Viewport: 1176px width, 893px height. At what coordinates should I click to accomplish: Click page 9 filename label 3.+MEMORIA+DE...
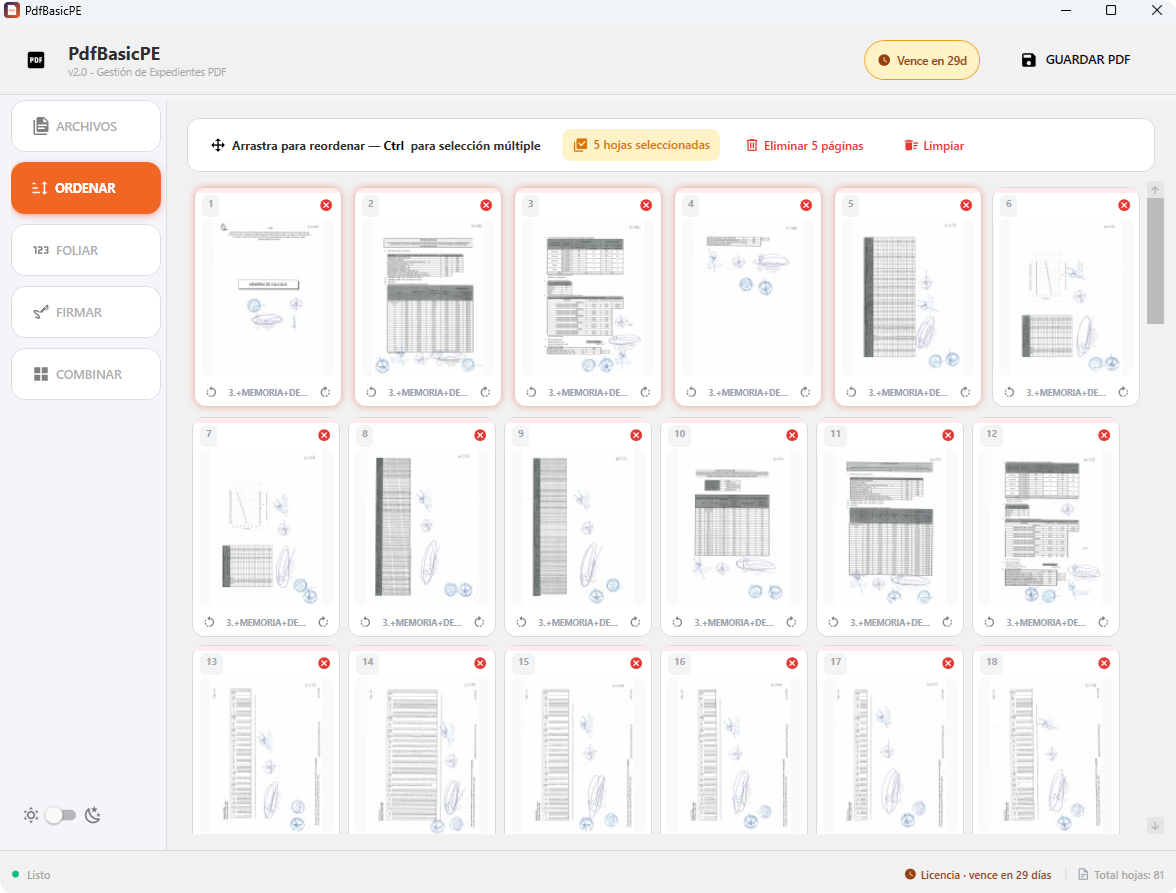point(578,622)
